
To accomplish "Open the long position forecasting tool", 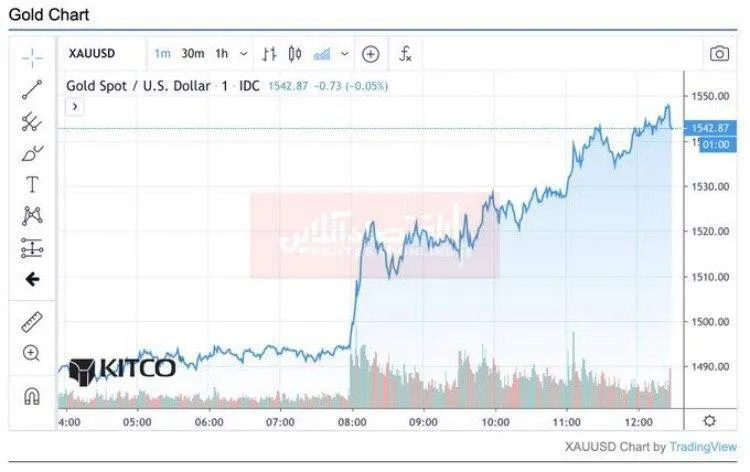I will pyautogui.click(x=32, y=248).
